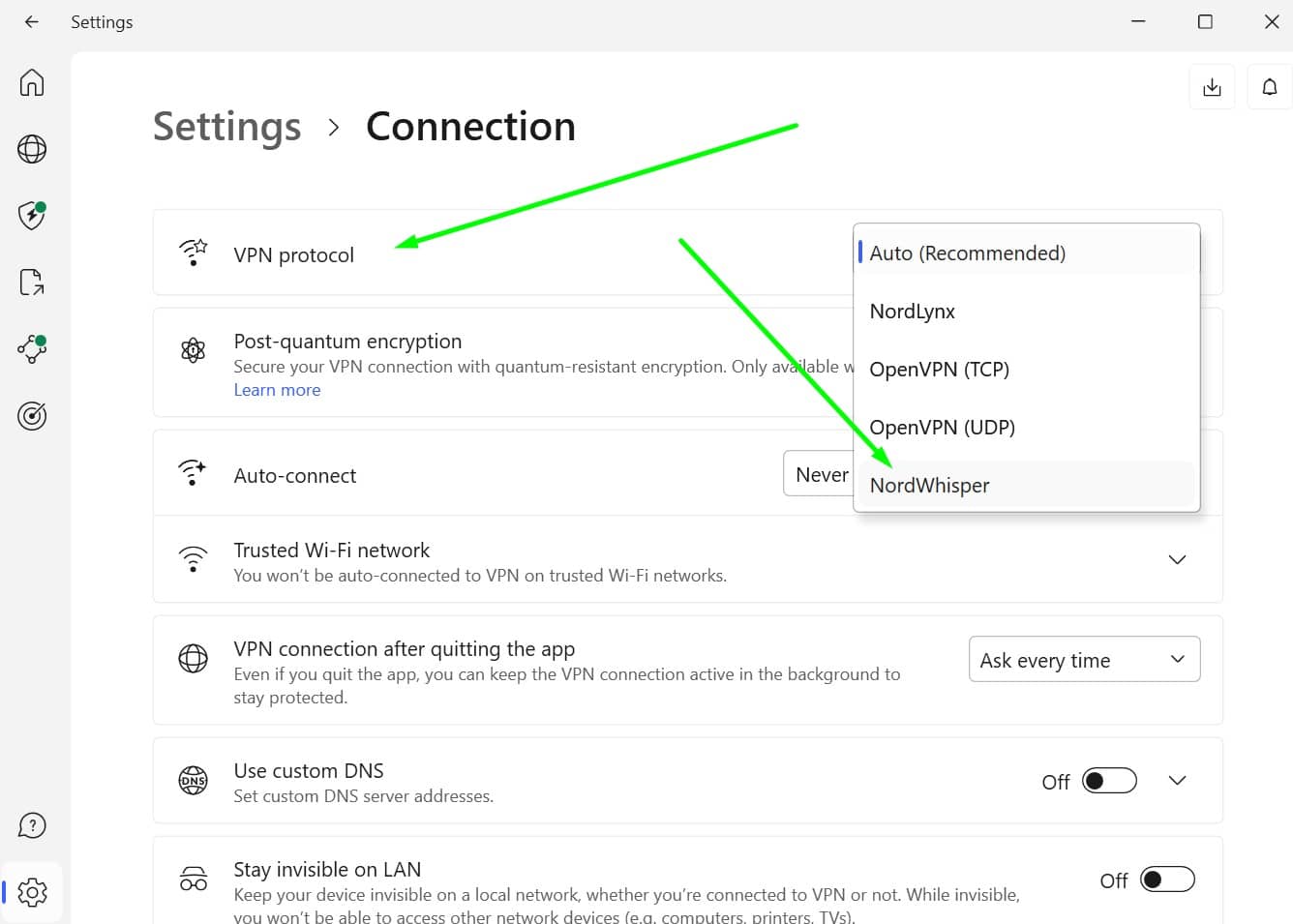Image resolution: width=1293 pixels, height=924 pixels.
Task: Click the VPN protocol label
Action: [294, 255]
